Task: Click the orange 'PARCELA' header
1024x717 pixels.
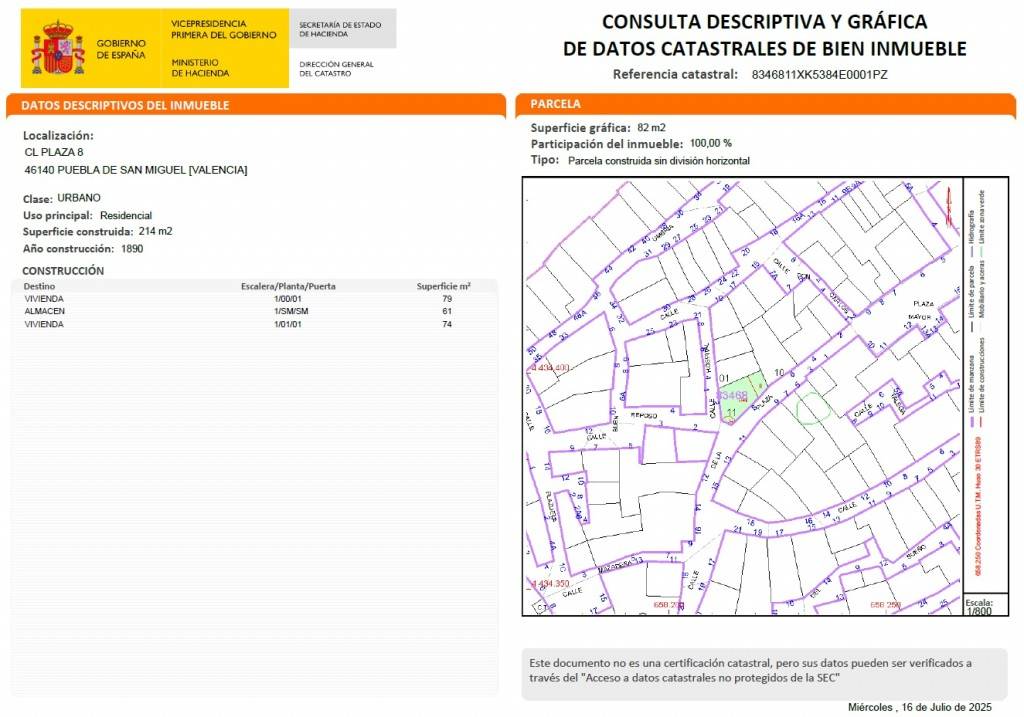Action: [555, 104]
